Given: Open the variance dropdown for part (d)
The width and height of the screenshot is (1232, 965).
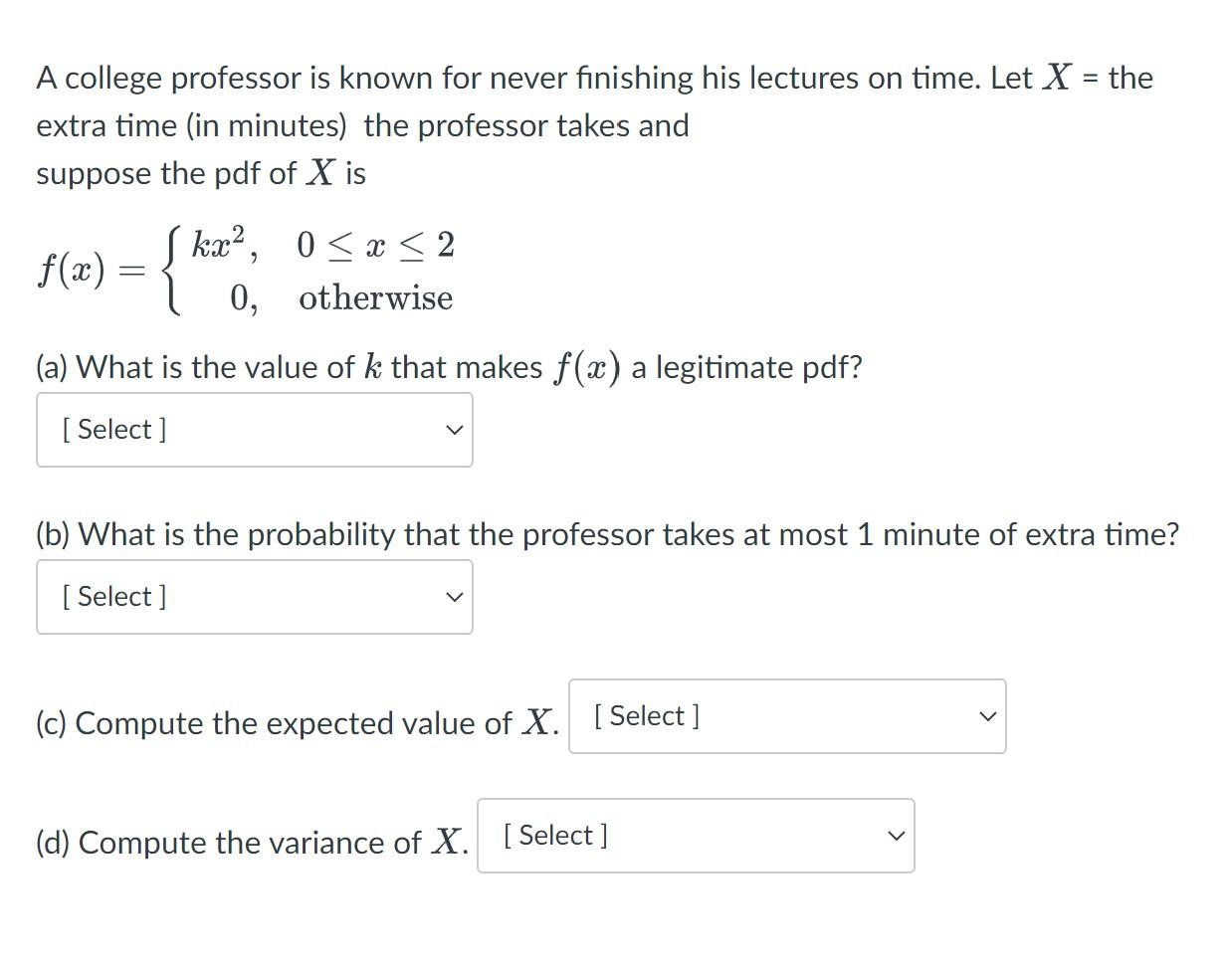Looking at the screenshot, I should tap(695, 836).
